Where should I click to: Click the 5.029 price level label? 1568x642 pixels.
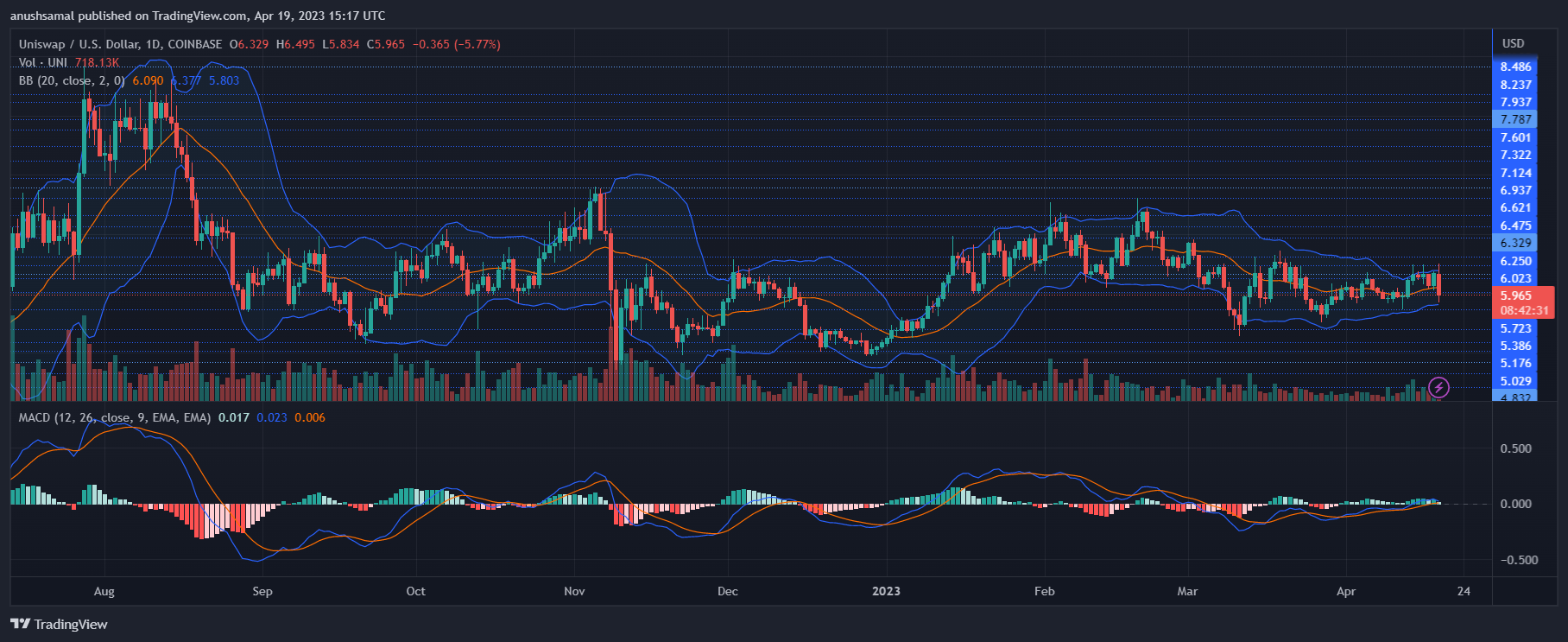point(1515,381)
